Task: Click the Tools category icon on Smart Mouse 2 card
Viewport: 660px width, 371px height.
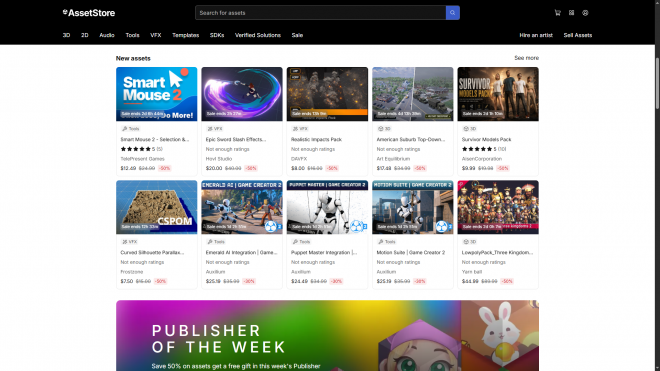Action: tap(124, 129)
